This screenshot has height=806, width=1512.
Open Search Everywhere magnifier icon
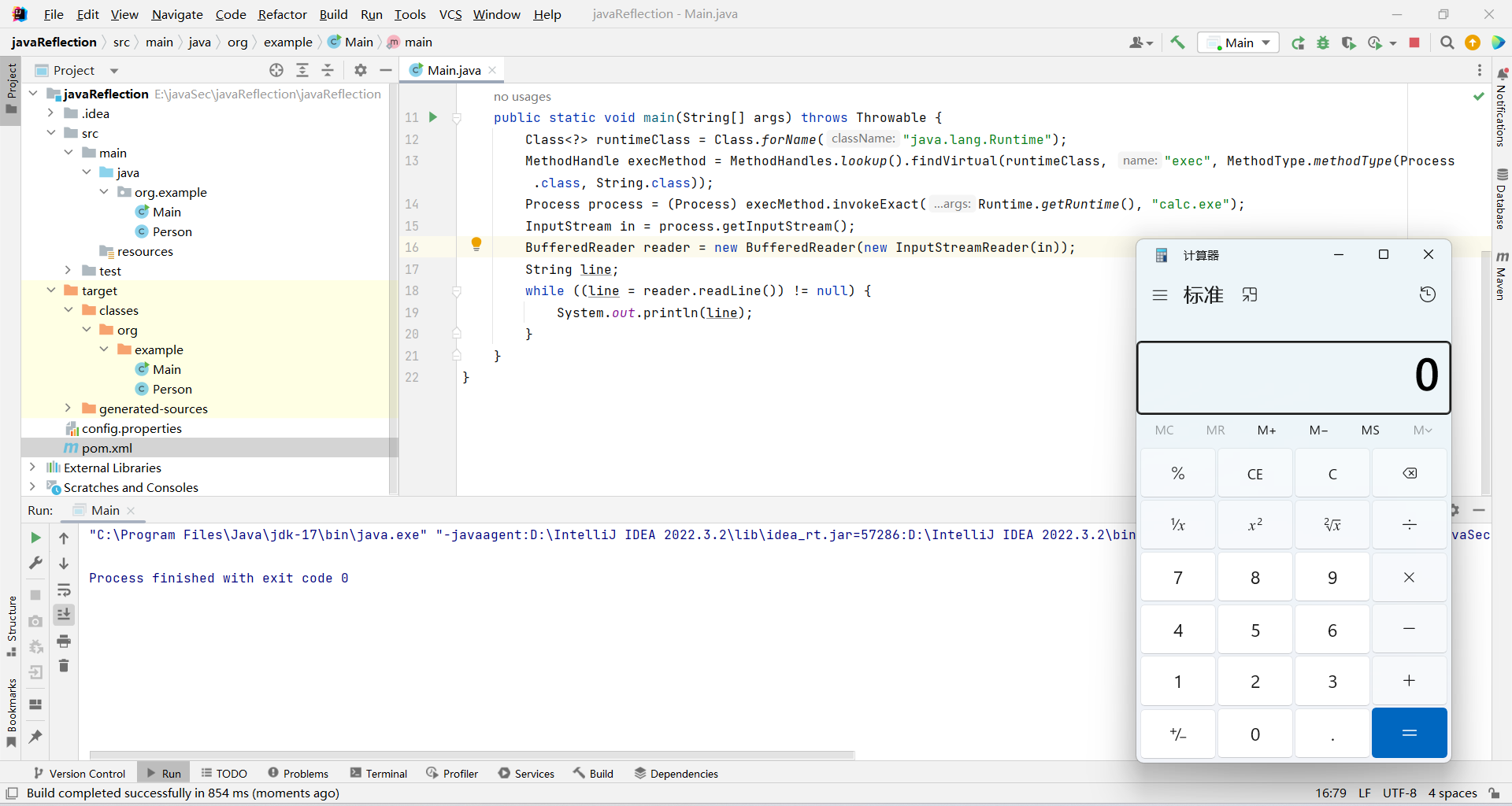[x=1447, y=43]
